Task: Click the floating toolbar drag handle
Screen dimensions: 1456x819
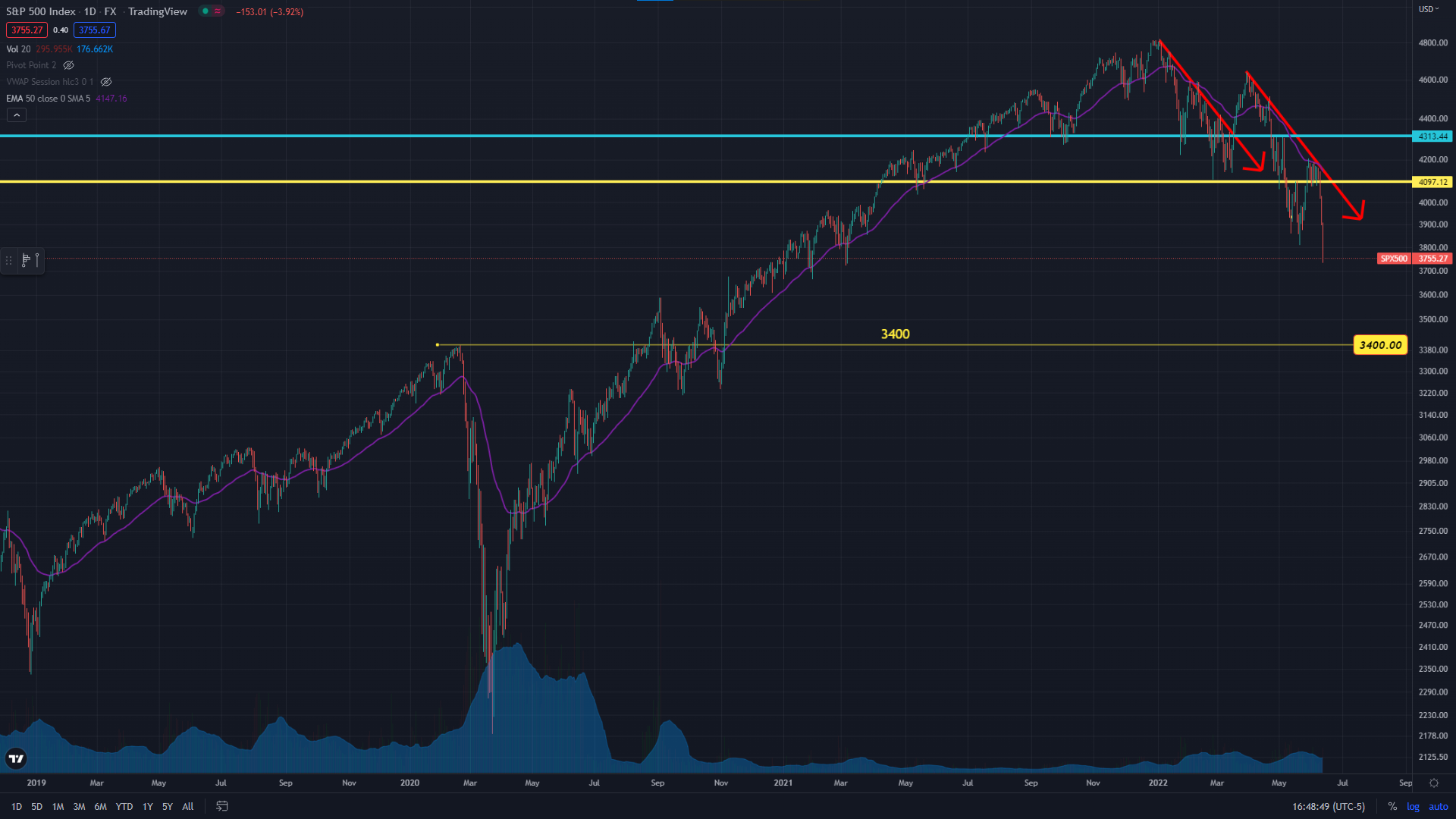Action: point(8,260)
